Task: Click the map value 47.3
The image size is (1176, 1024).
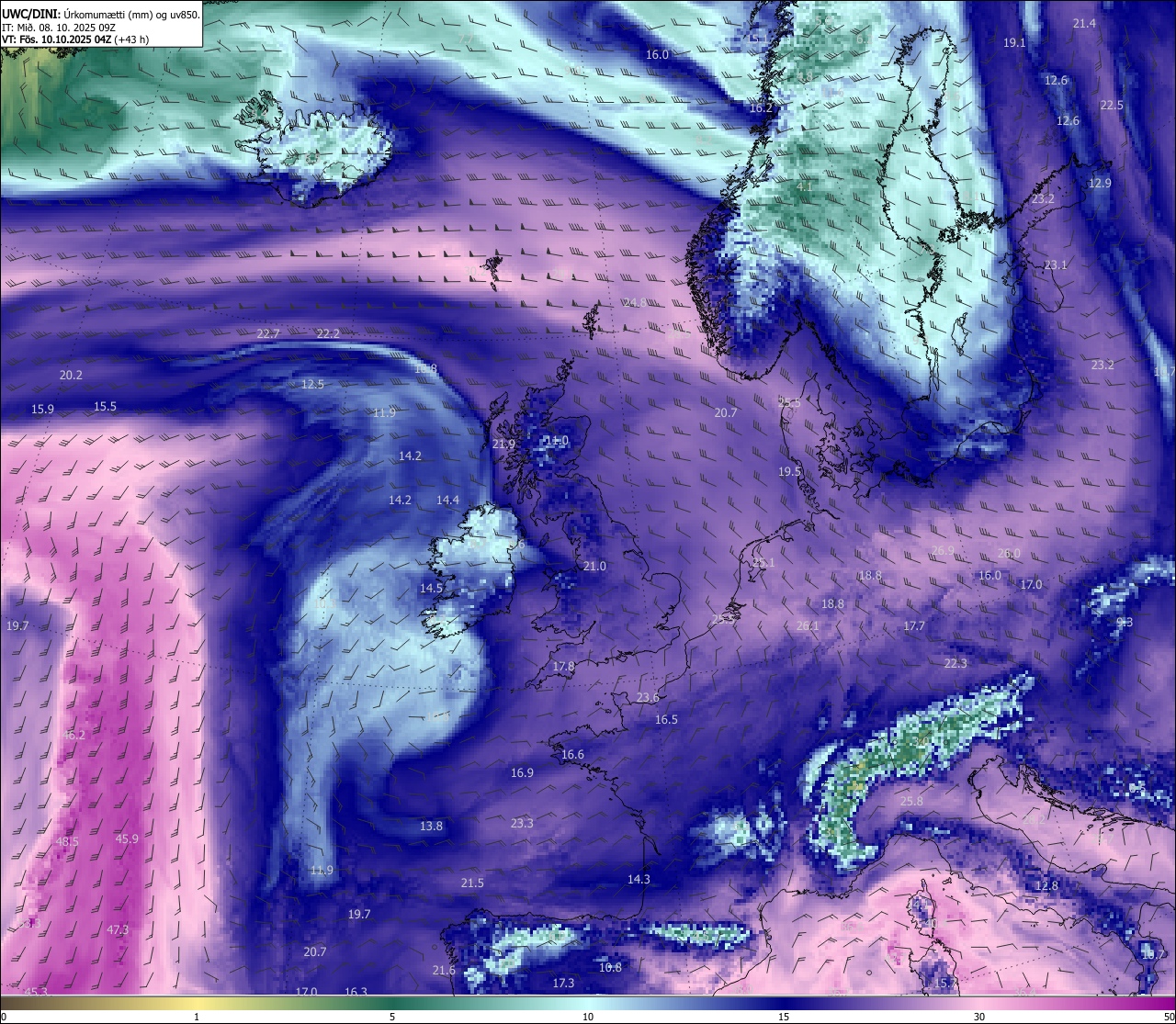Action: point(118,929)
